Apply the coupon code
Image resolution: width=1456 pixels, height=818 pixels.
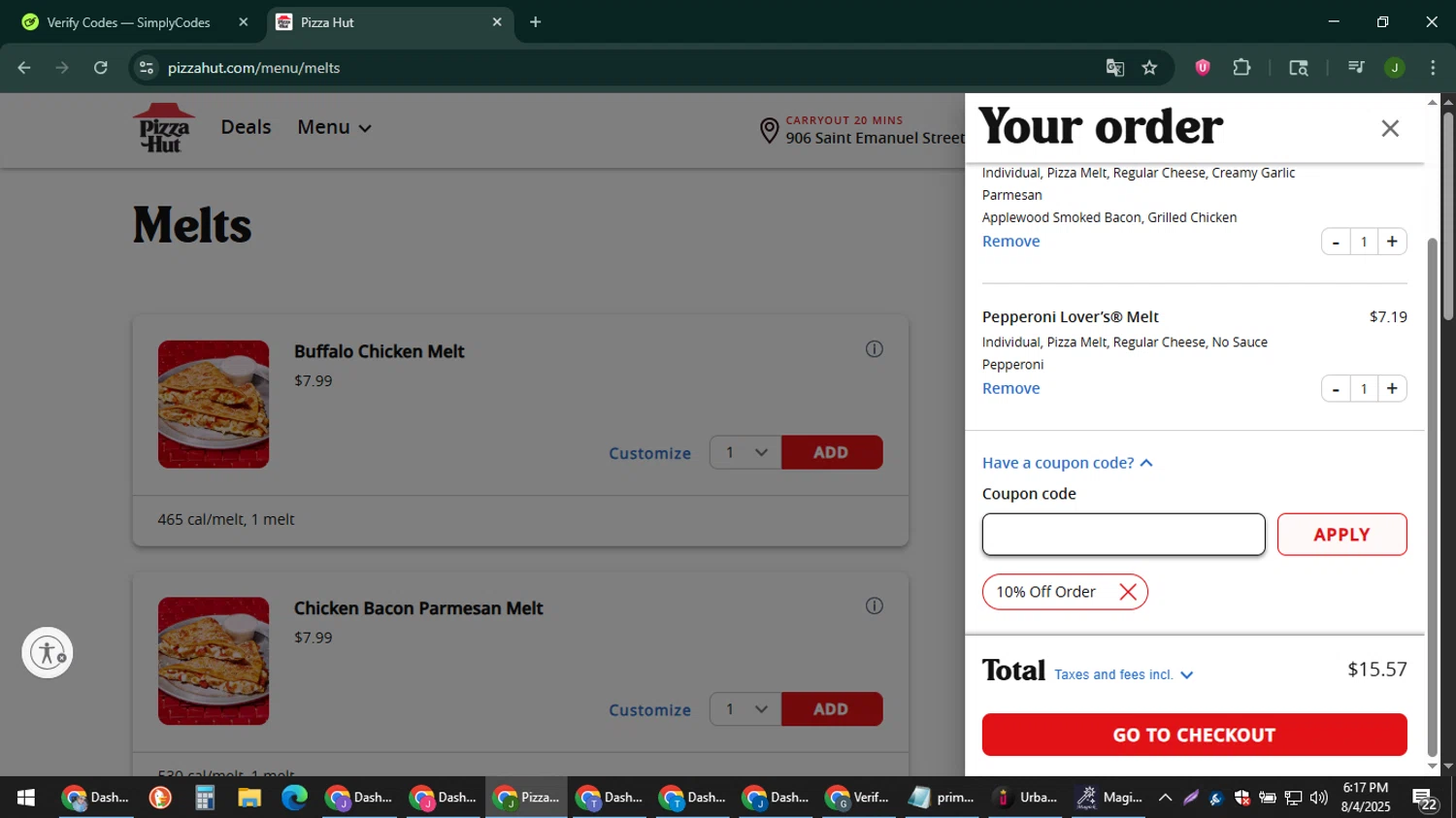[x=1341, y=535]
